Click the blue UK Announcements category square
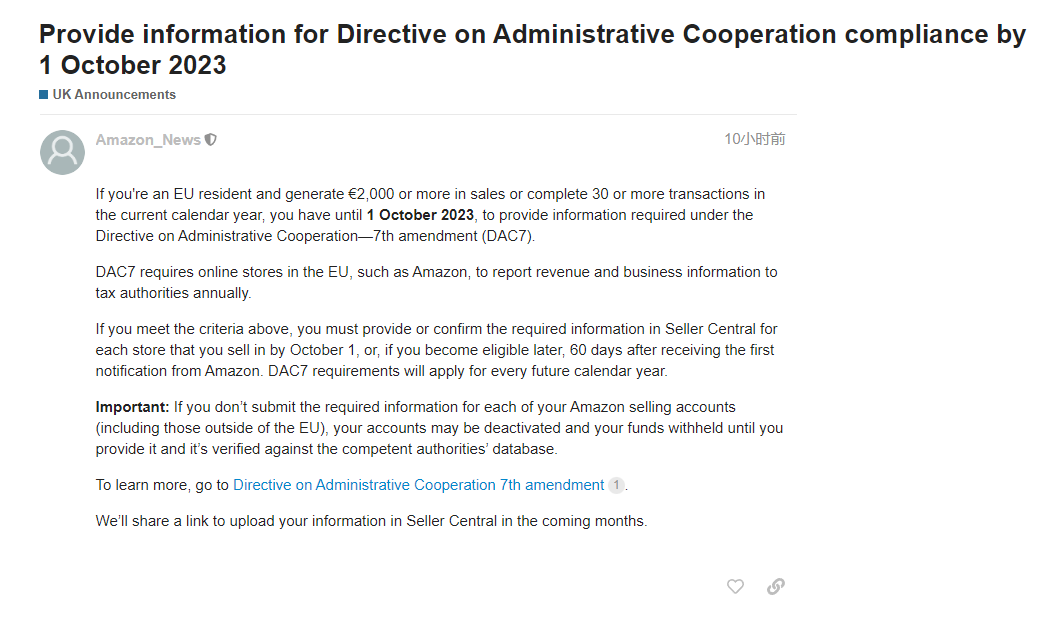The image size is (1049, 620). [43, 94]
